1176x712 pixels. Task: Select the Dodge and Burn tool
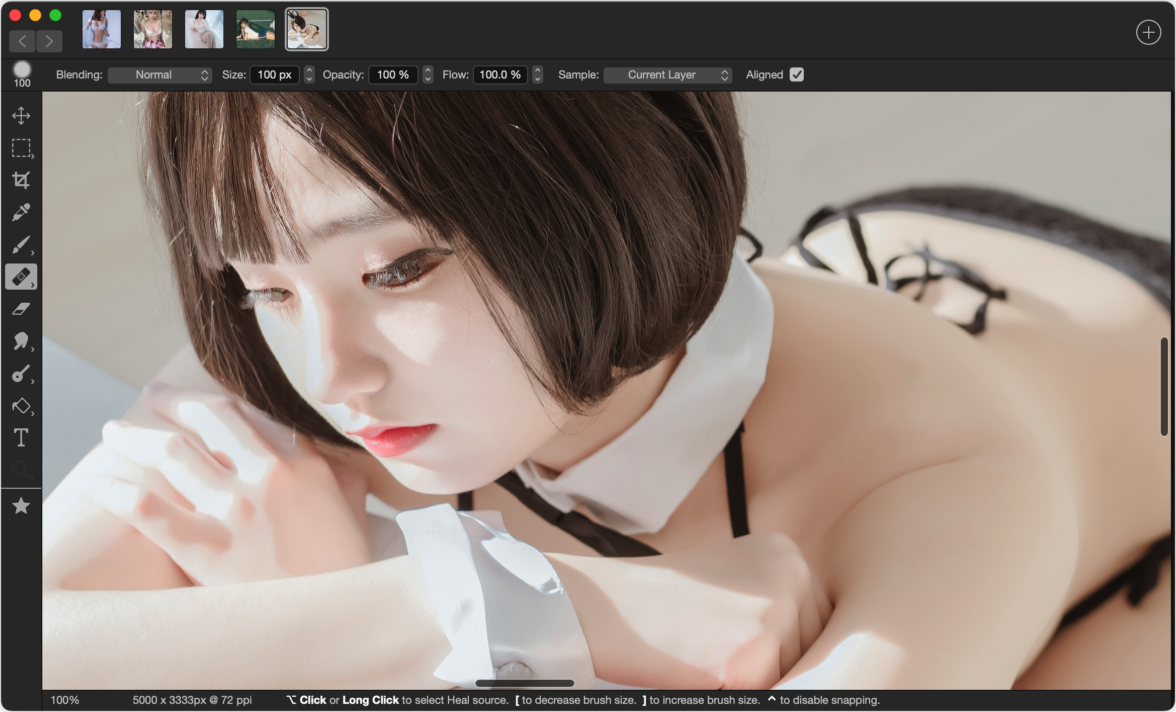click(x=21, y=374)
